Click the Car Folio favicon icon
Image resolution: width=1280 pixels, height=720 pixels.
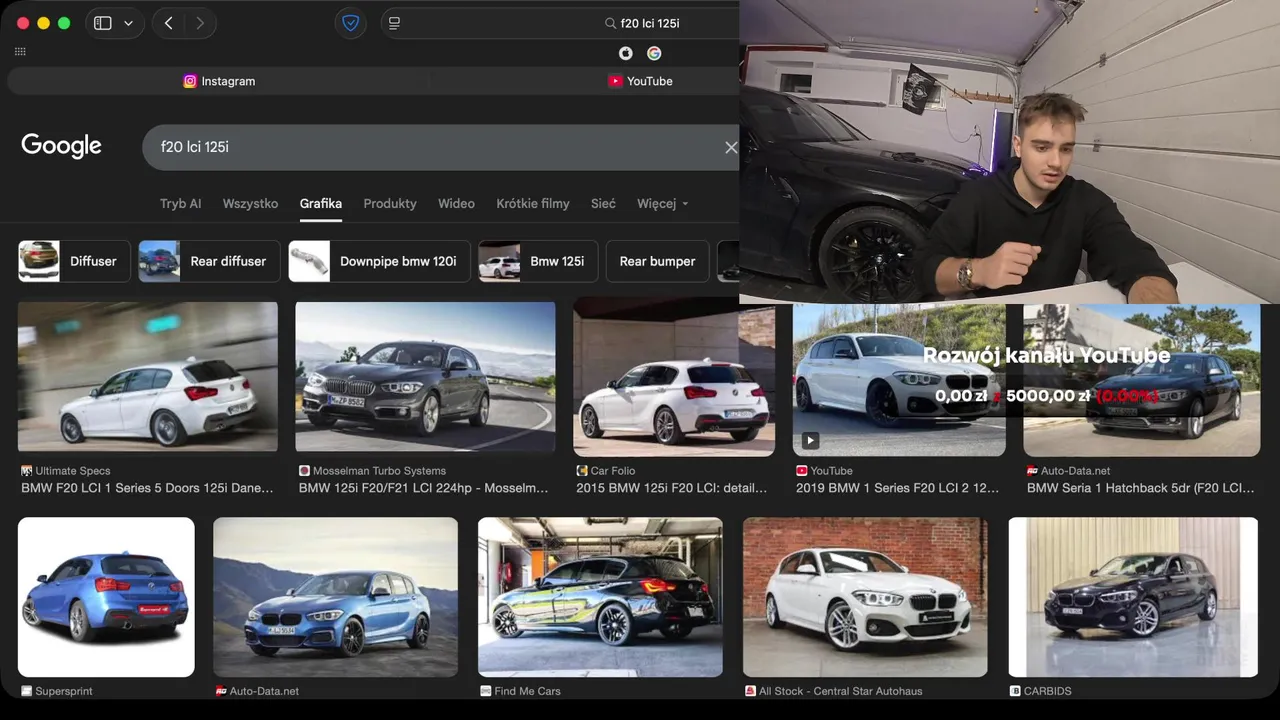[582, 470]
